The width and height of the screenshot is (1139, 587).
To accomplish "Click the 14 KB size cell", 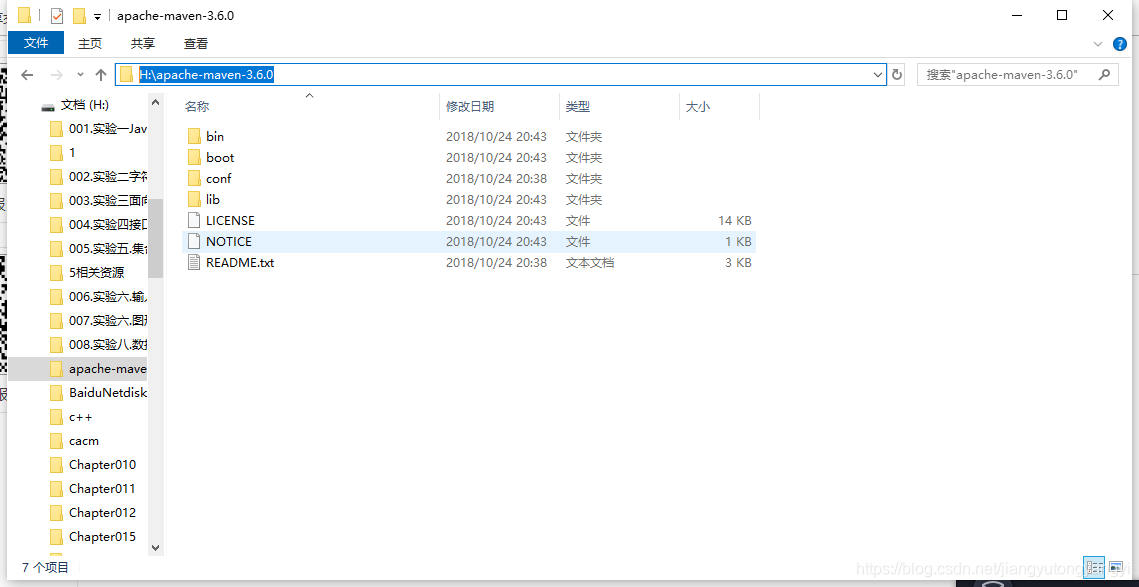I will (x=734, y=220).
